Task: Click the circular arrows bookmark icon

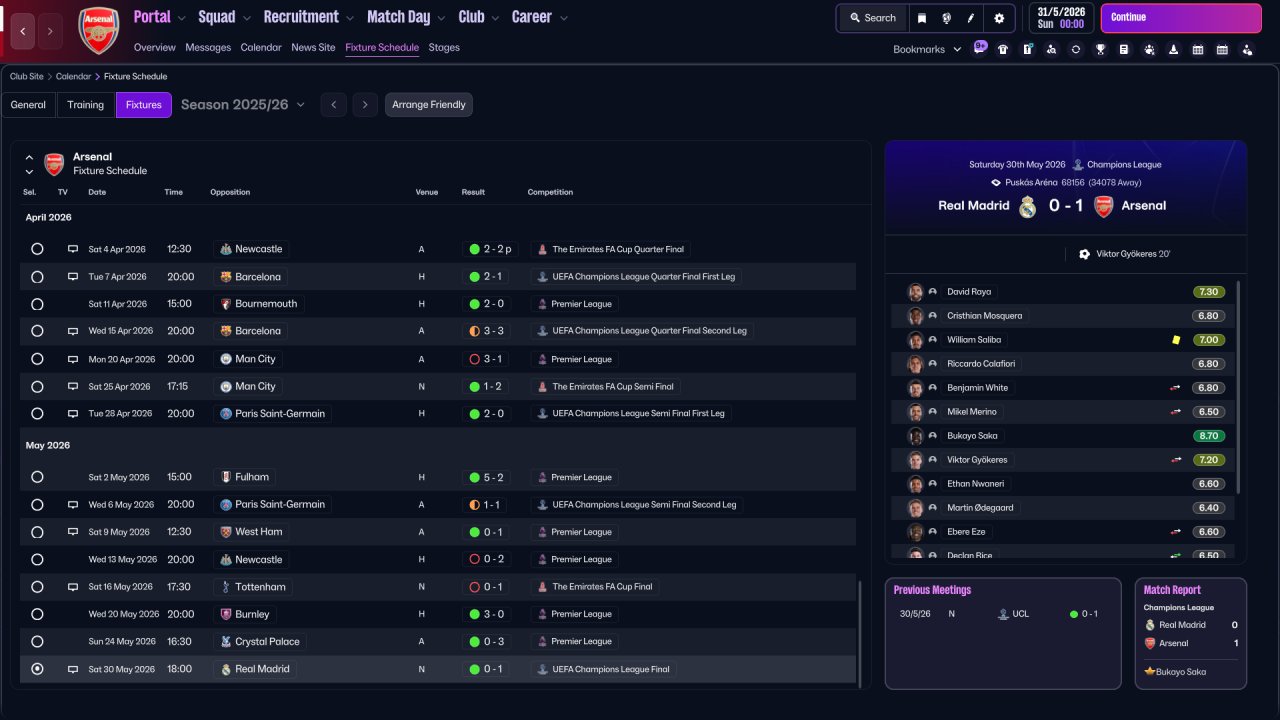Action: (1076, 49)
